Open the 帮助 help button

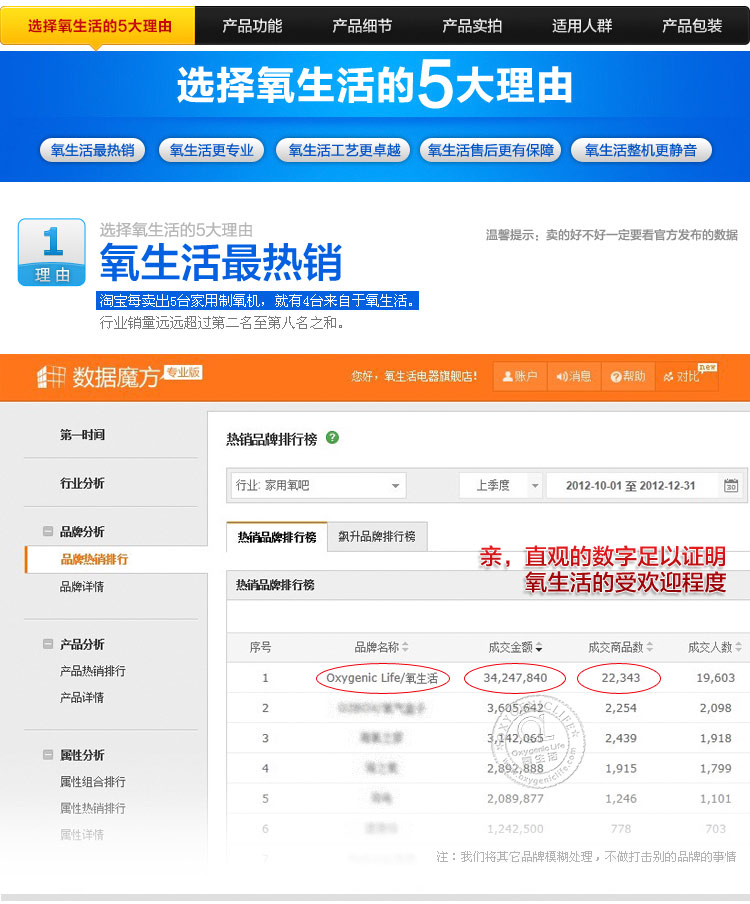coord(628,376)
